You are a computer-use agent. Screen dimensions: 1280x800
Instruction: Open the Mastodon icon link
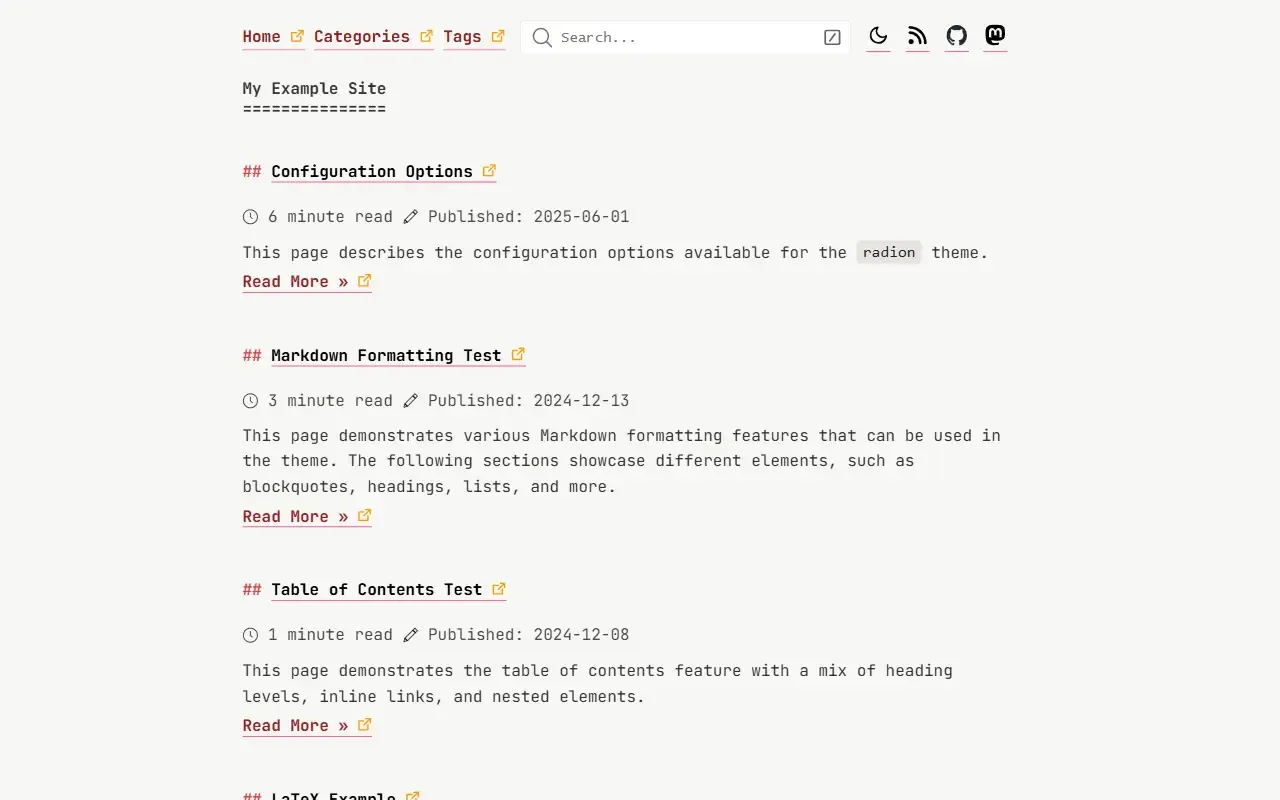[995, 36]
